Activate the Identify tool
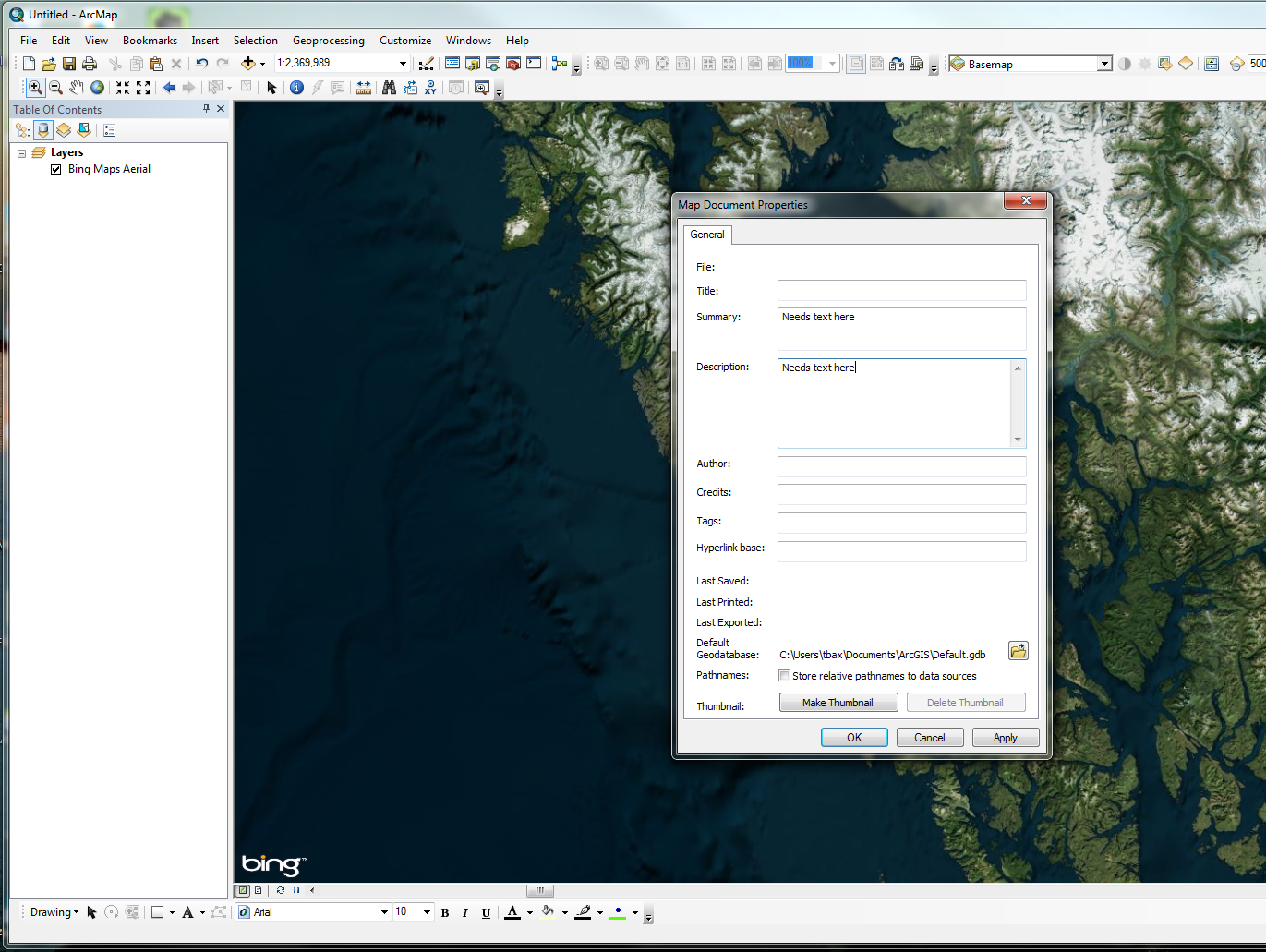Screen dimensions: 1266x952 click(x=296, y=88)
